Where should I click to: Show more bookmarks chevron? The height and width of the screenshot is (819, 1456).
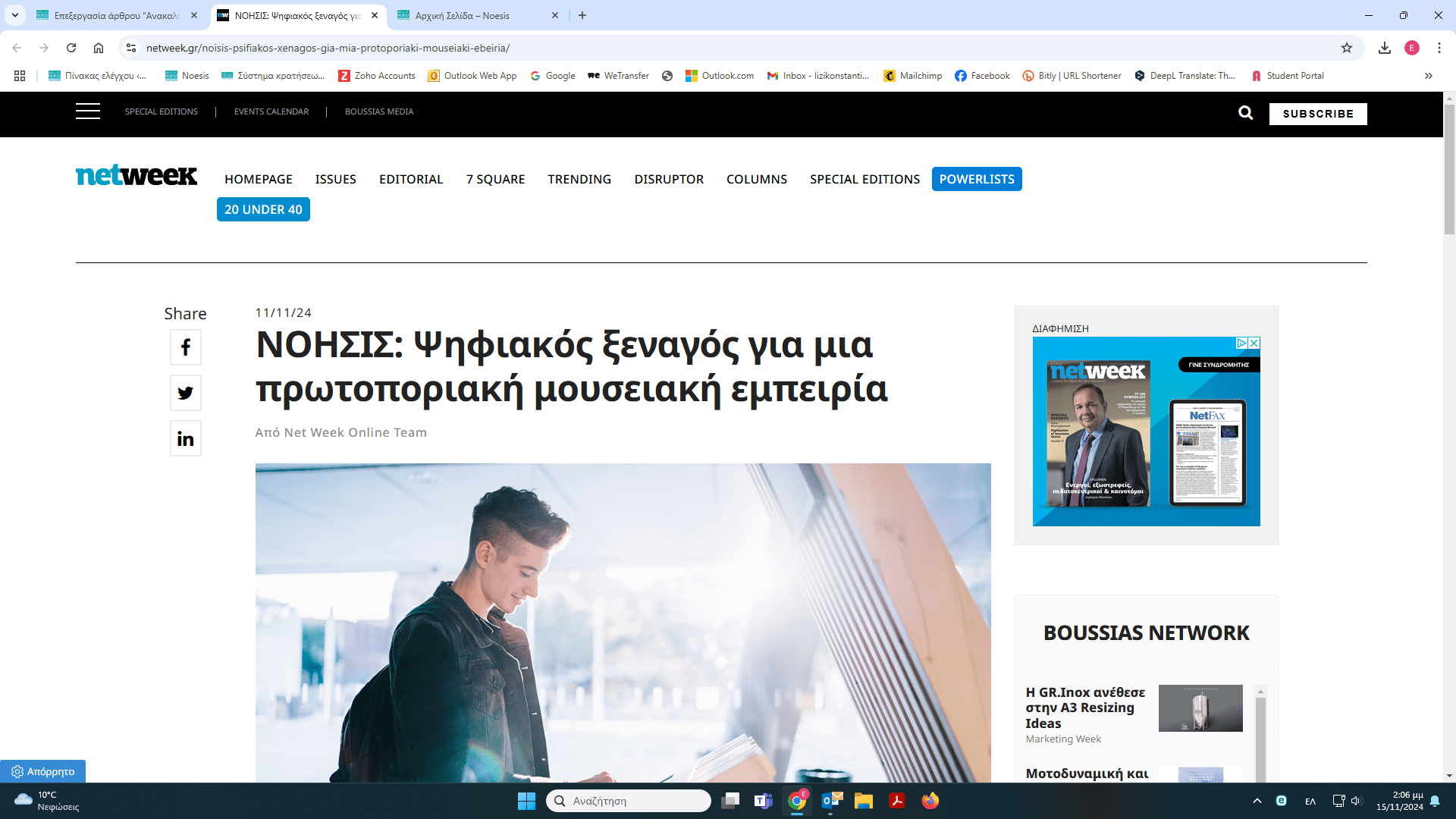(x=1429, y=76)
